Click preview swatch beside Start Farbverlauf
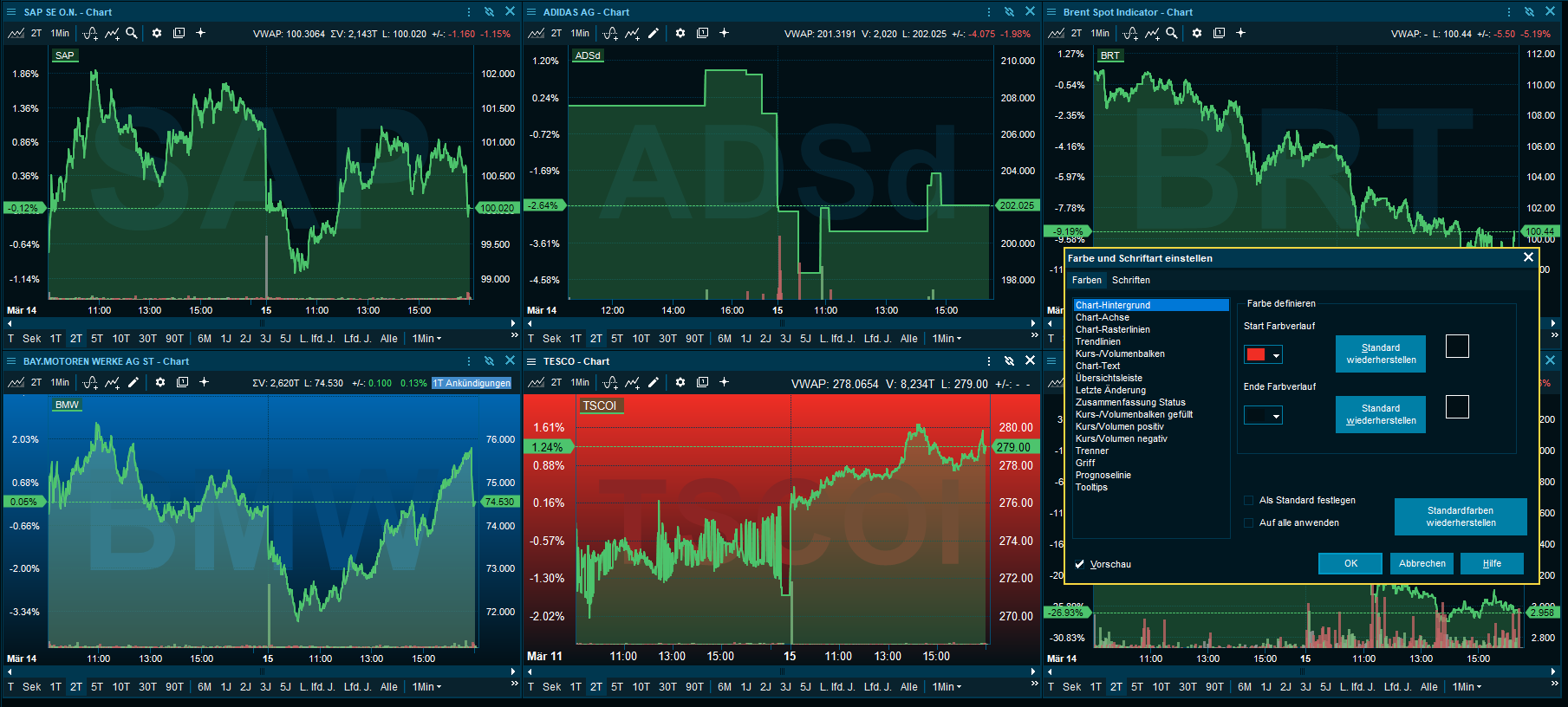Image resolution: width=1568 pixels, height=707 pixels. 1457,347
